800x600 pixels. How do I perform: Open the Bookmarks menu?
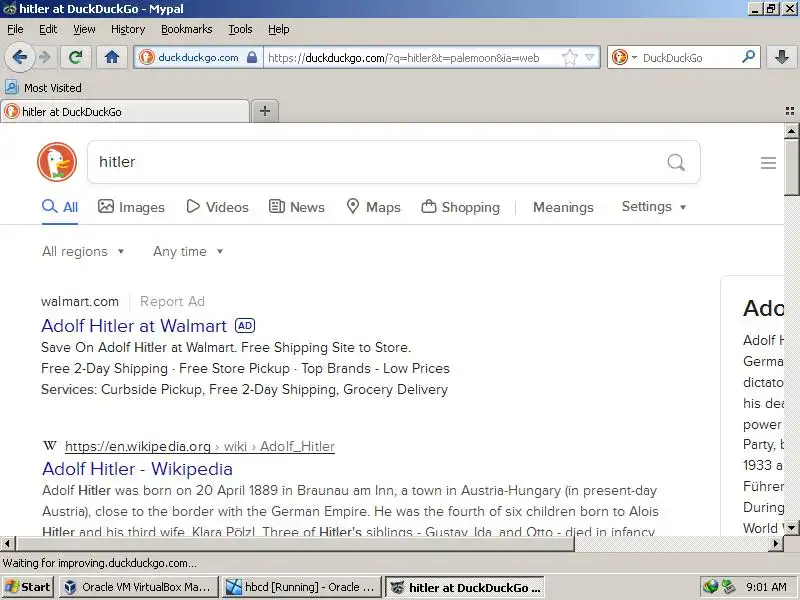(187, 29)
